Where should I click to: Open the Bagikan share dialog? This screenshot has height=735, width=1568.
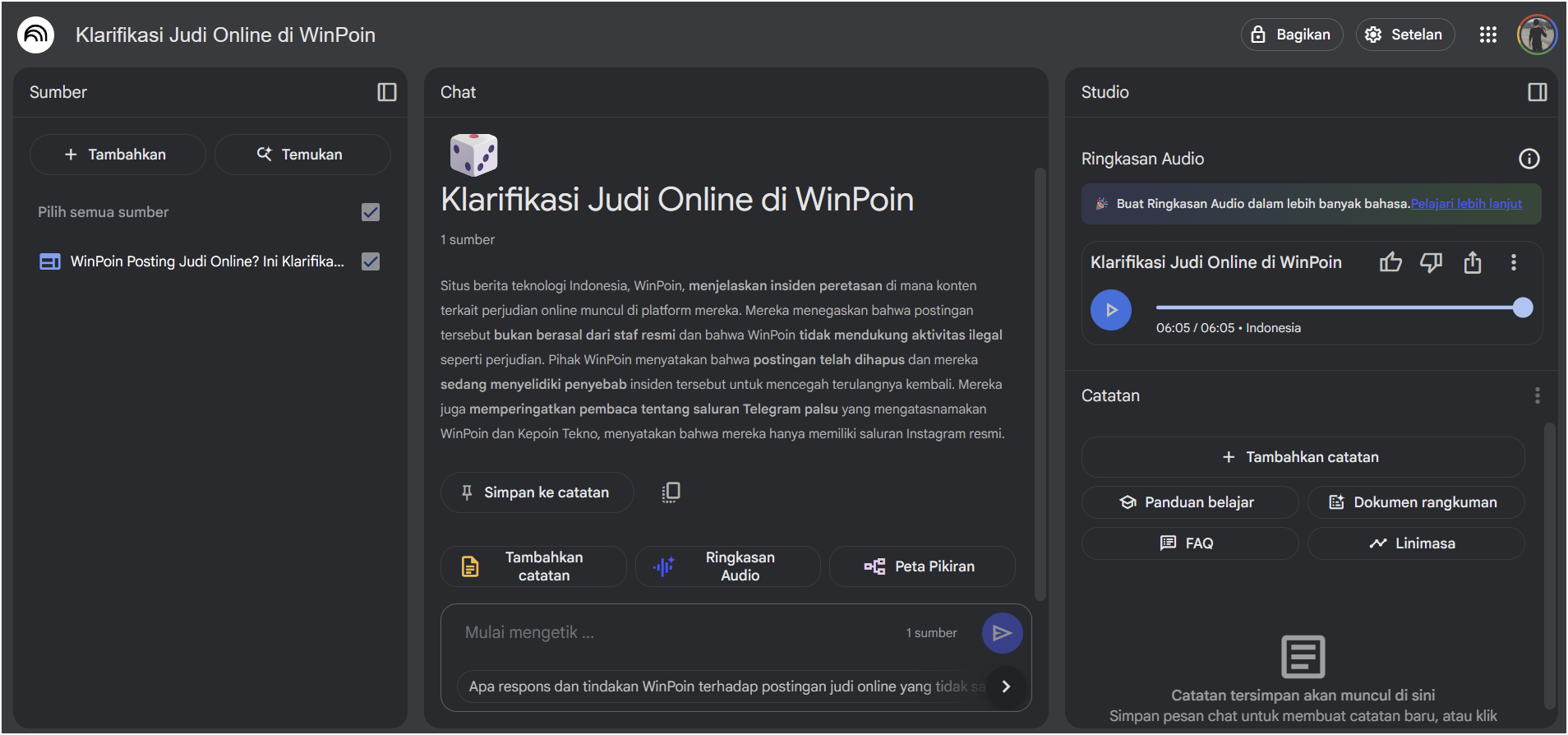[x=1291, y=35]
